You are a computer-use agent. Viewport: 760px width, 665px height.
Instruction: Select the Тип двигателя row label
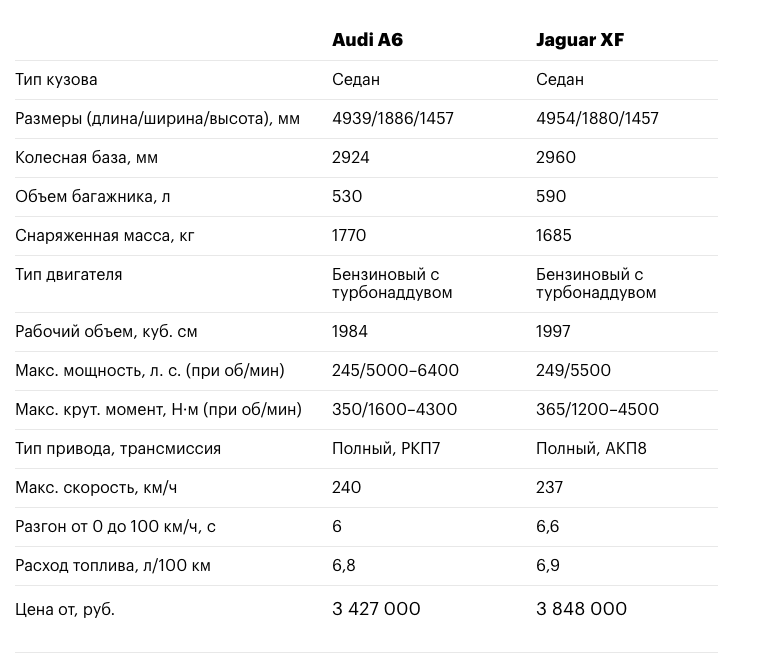pyautogui.click(x=69, y=275)
